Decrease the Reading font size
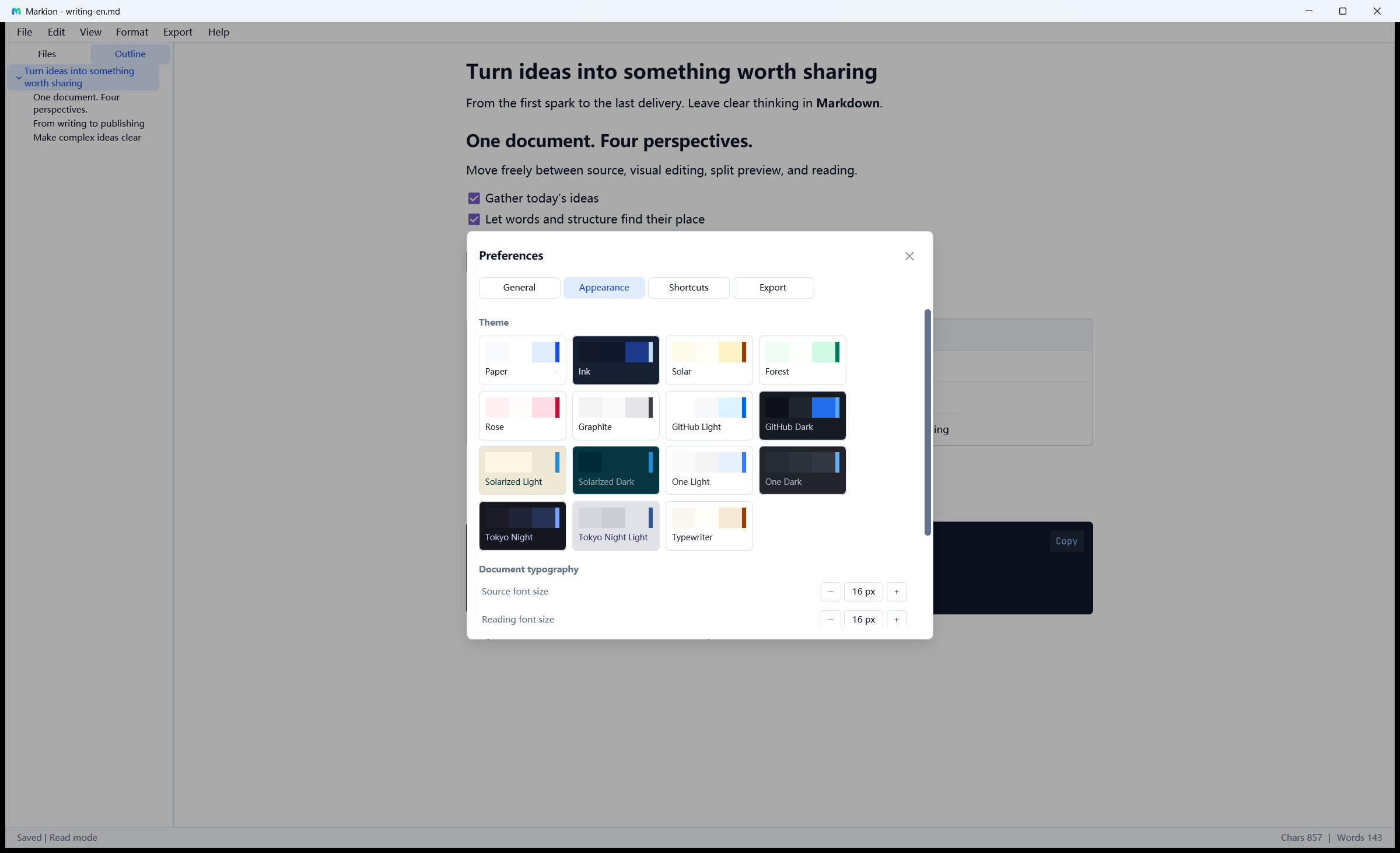Image resolution: width=1400 pixels, height=853 pixels. [831, 619]
